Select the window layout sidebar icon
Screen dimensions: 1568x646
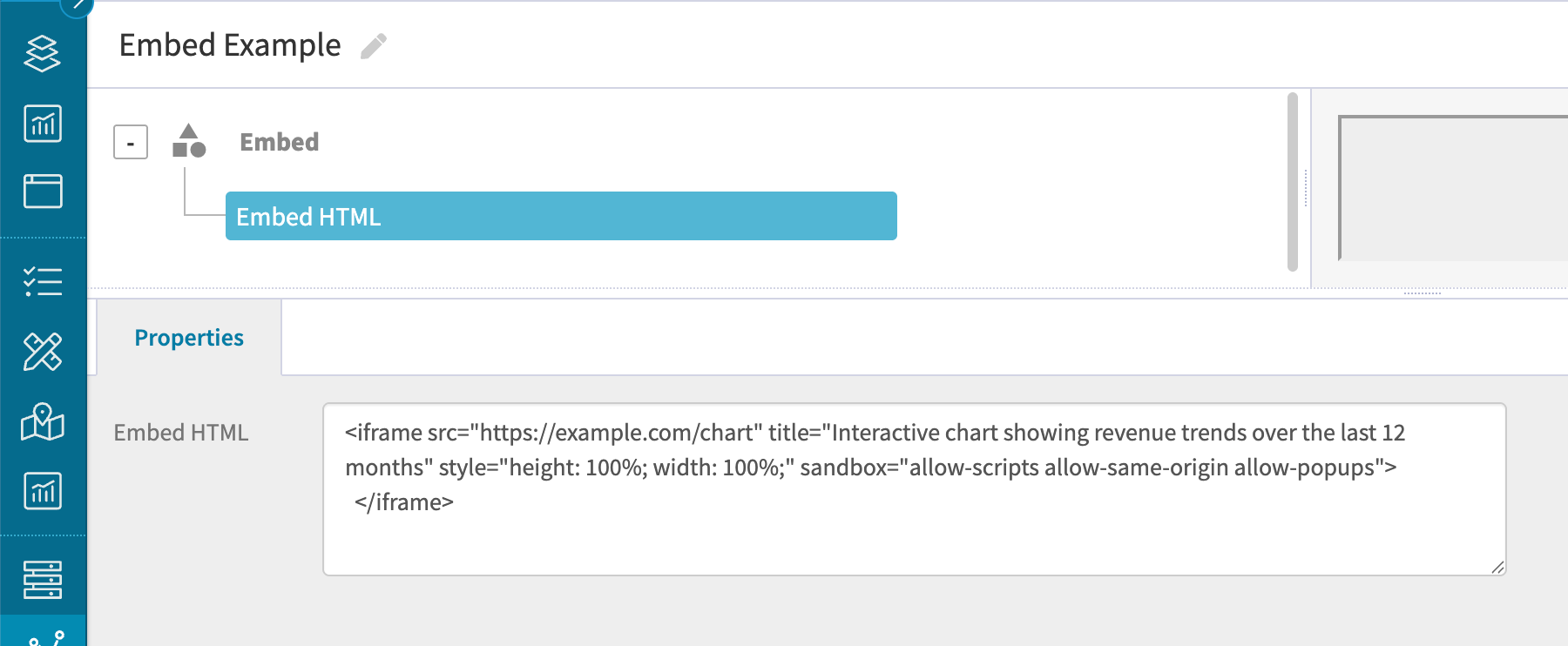42,192
